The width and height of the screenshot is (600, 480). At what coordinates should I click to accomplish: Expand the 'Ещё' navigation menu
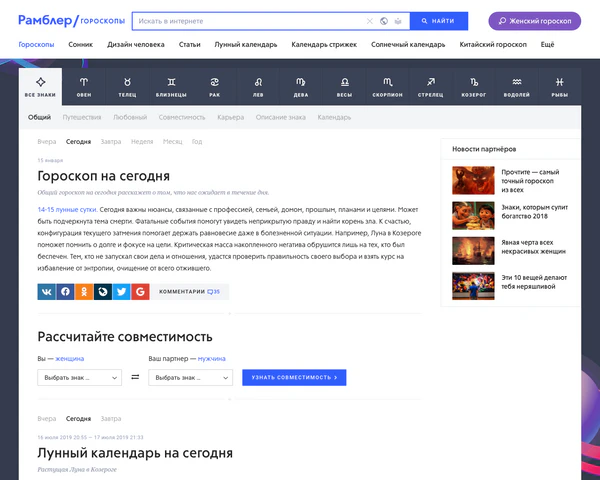click(x=547, y=45)
